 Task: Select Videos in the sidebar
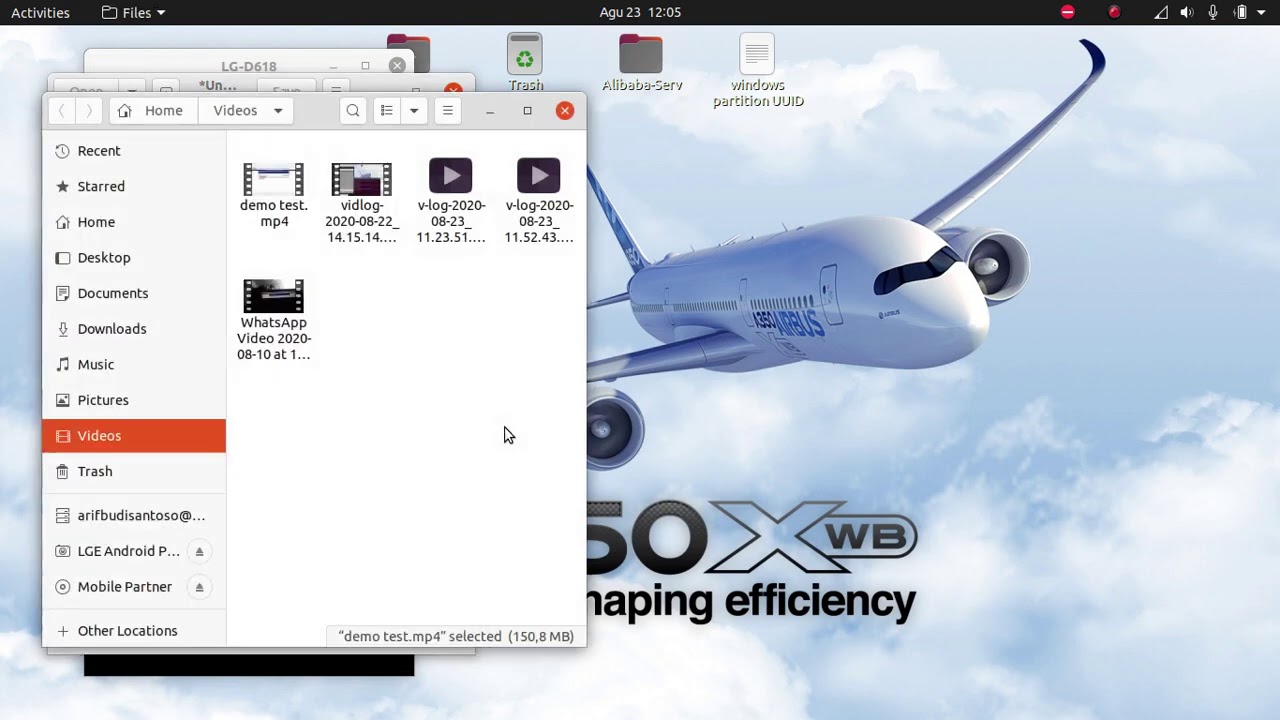tap(134, 436)
